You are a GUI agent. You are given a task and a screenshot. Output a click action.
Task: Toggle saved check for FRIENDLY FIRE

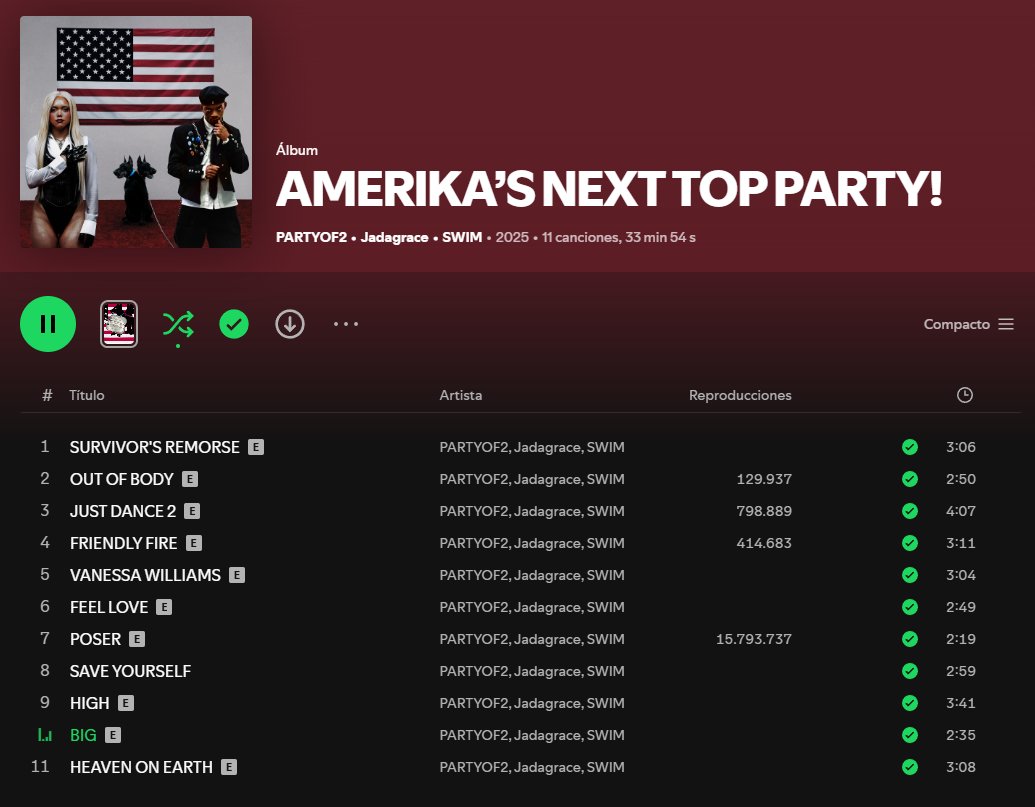click(910, 543)
